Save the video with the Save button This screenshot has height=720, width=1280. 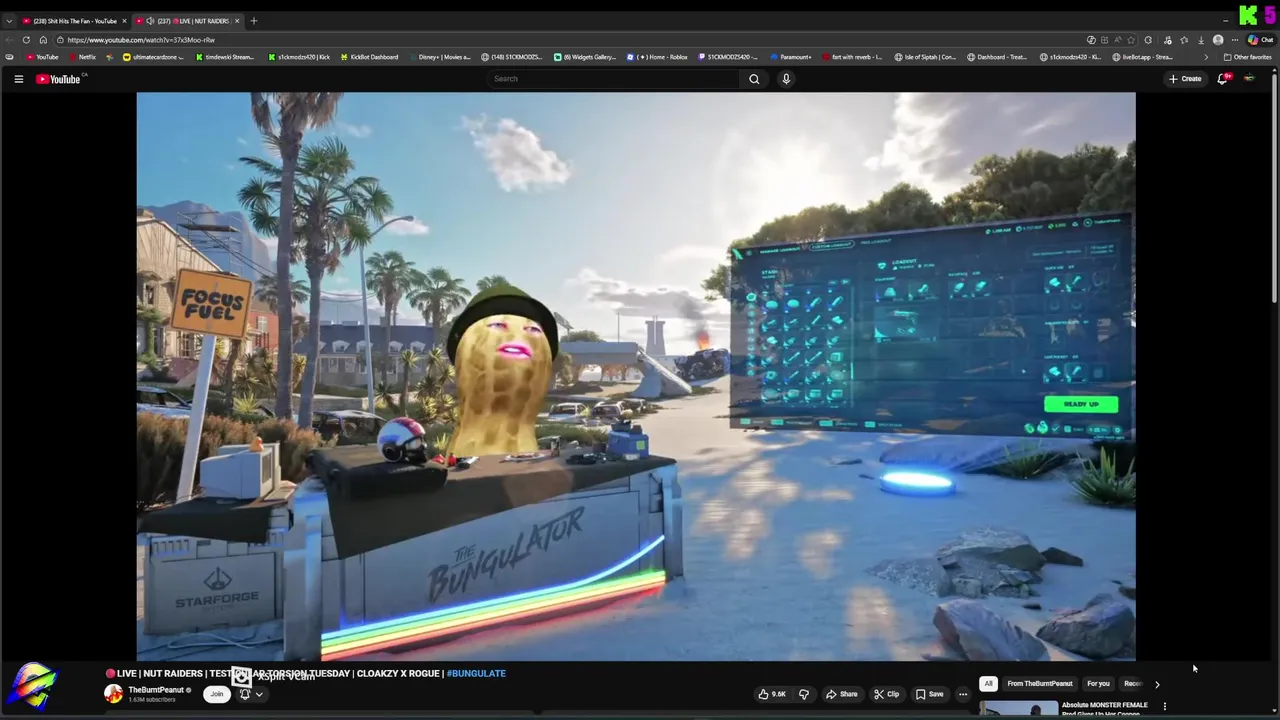(x=929, y=694)
